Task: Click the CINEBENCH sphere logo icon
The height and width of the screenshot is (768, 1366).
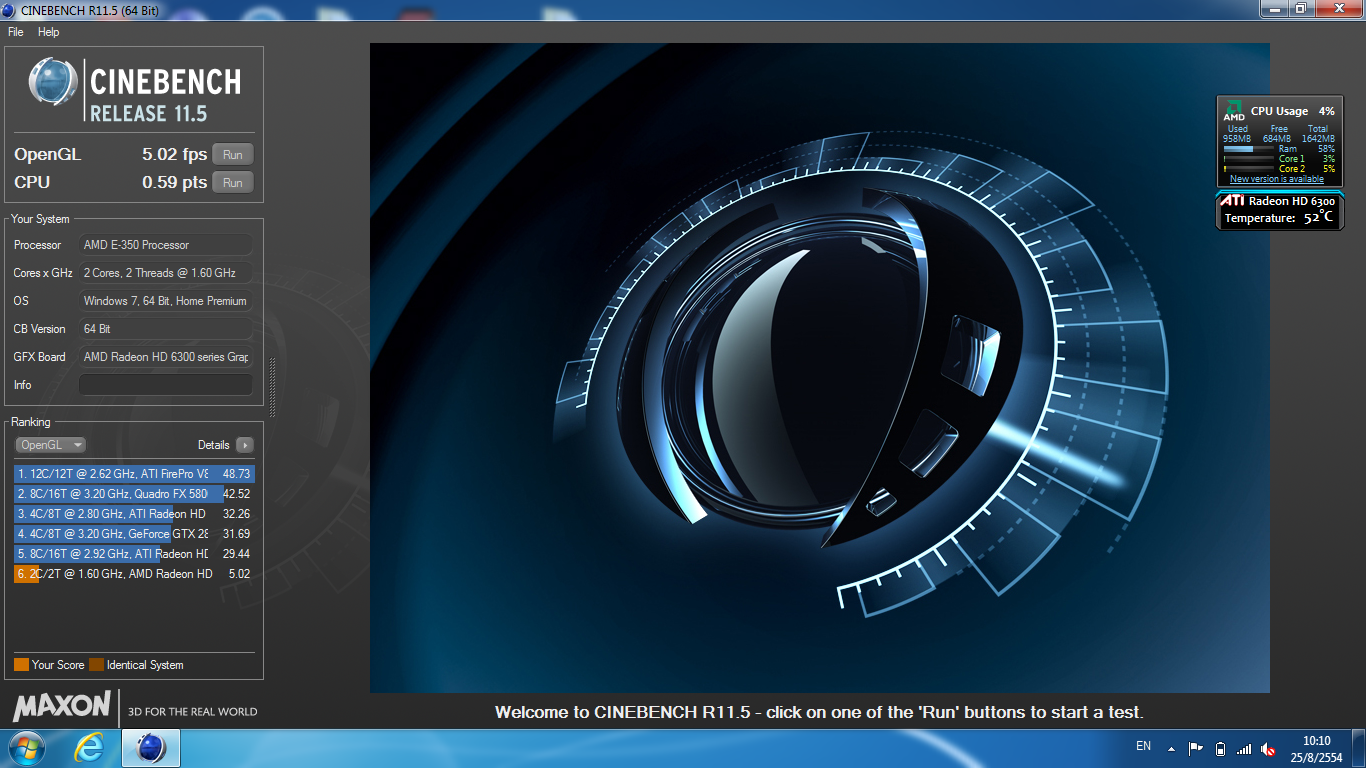Action: tap(54, 81)
